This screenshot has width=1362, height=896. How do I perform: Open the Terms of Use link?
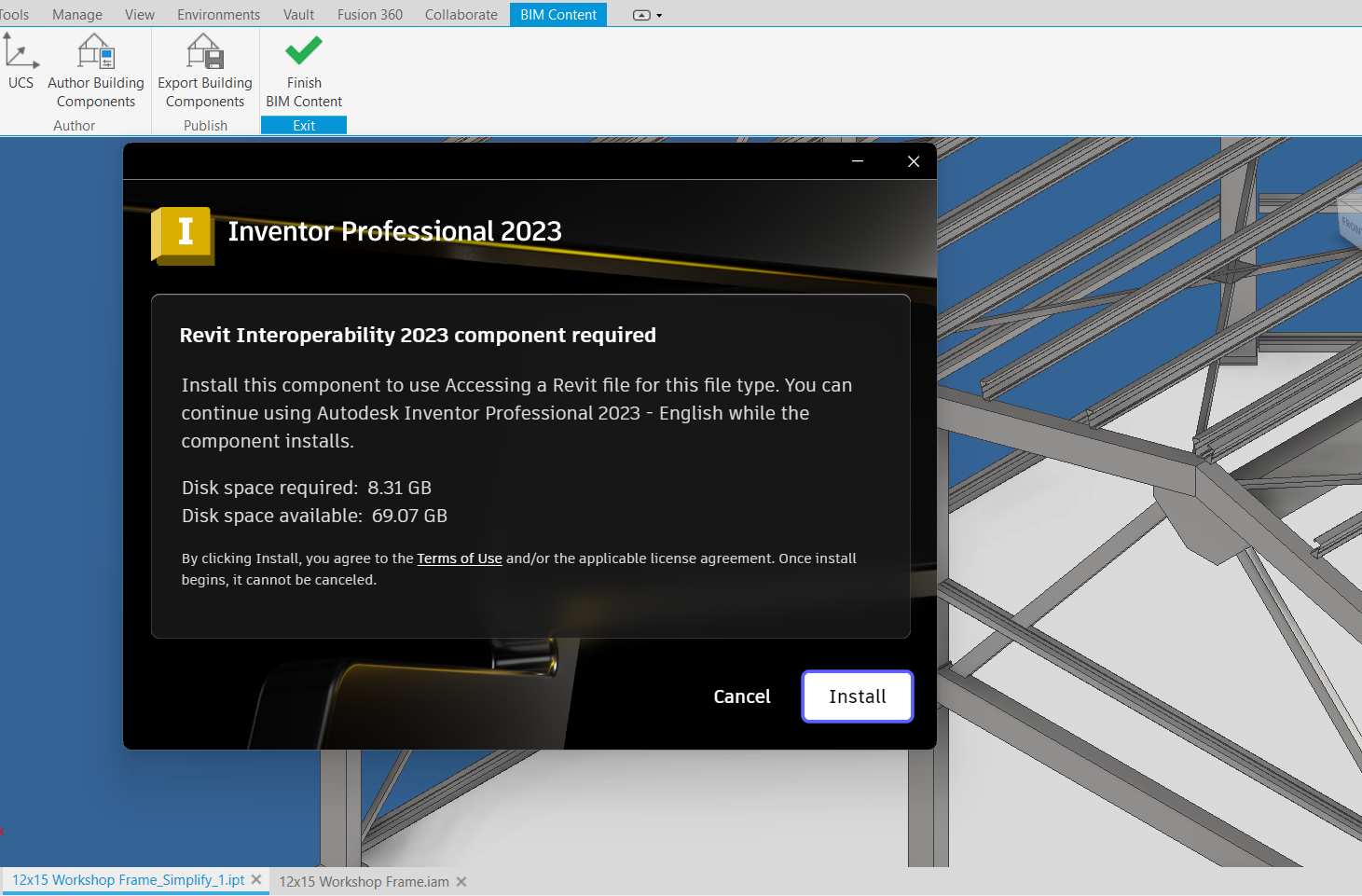pyautogui.click(x=460, y=558)
